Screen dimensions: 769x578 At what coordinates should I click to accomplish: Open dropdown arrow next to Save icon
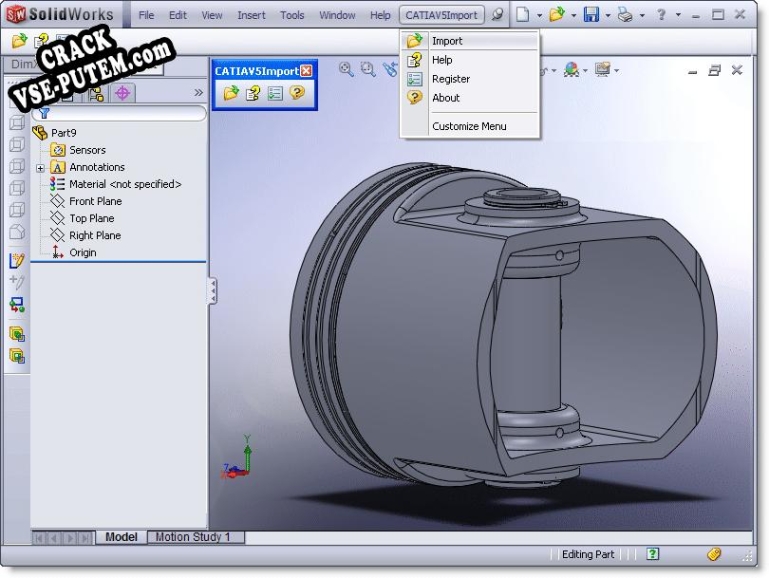(x=608, y=15)
